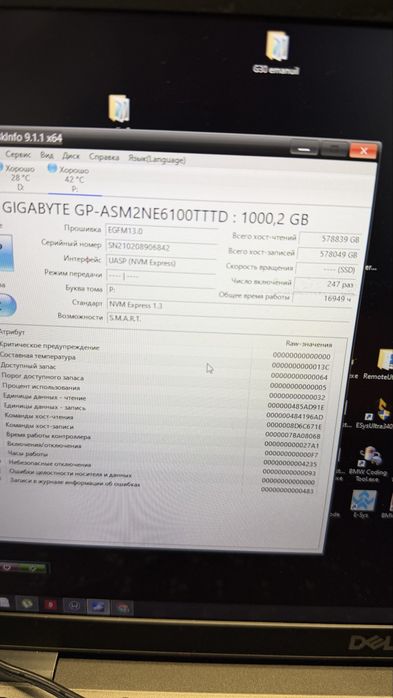Open the Вид menu

pyautogui.click(x=46, y=155)
